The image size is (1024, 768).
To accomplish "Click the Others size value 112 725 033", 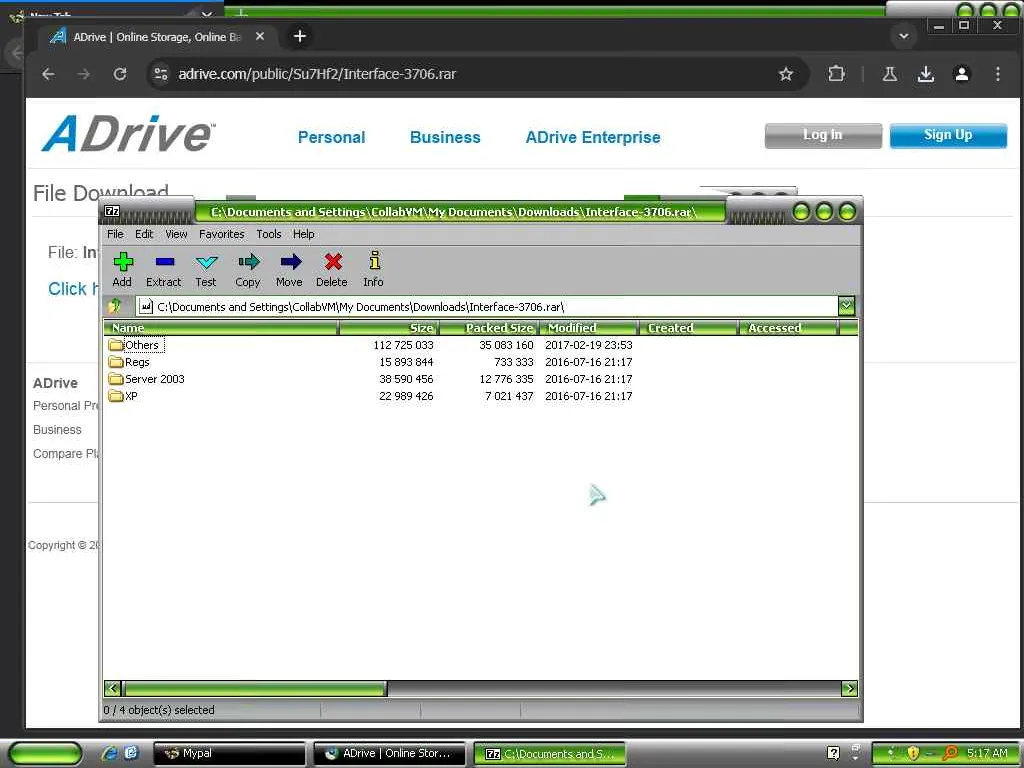I will coord(403,345).
